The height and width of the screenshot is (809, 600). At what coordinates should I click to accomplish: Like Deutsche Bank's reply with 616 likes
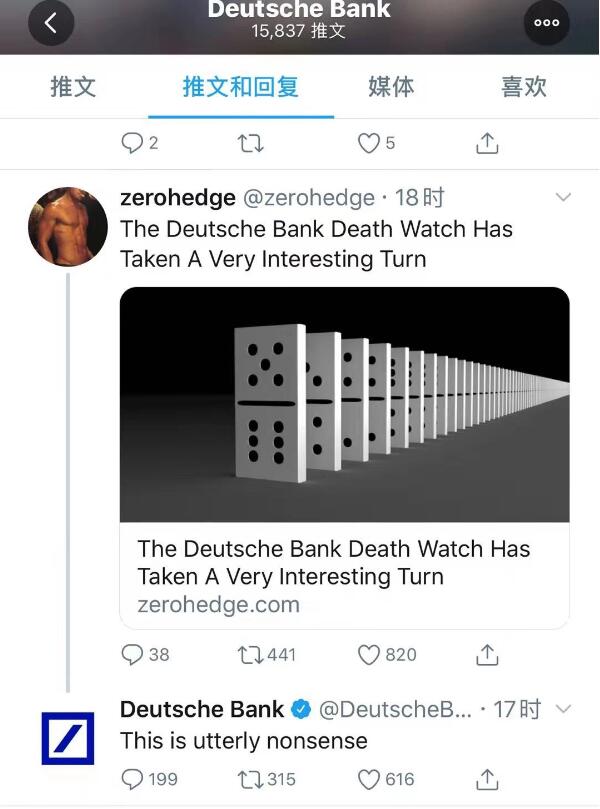click(370, 779)
